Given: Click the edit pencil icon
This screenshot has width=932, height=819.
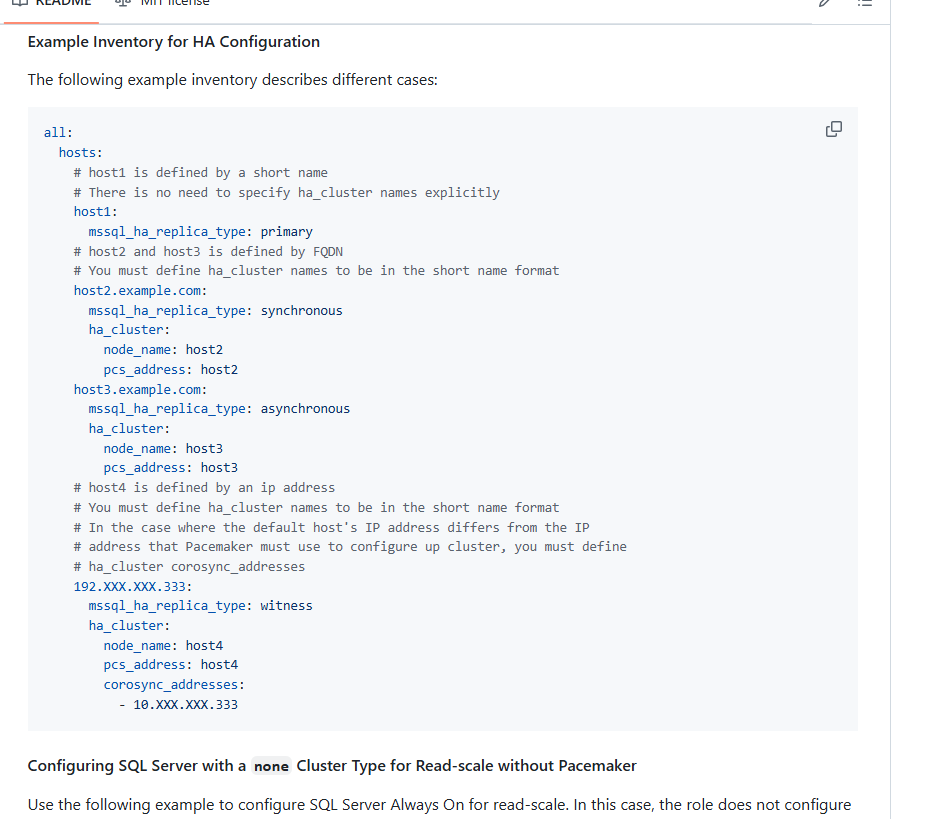Looking at the screenshot, I should coord(825,3).
